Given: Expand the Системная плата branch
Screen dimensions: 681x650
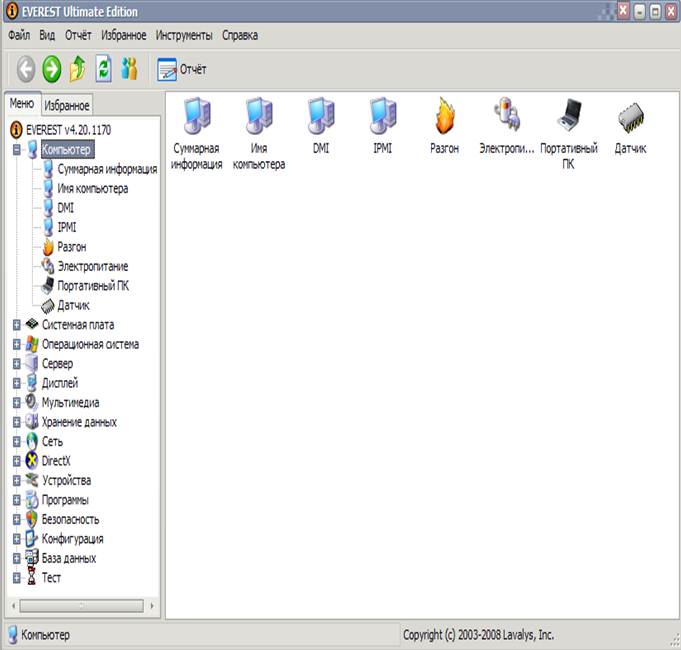Looking at the screenshot, I should [17, 325].
